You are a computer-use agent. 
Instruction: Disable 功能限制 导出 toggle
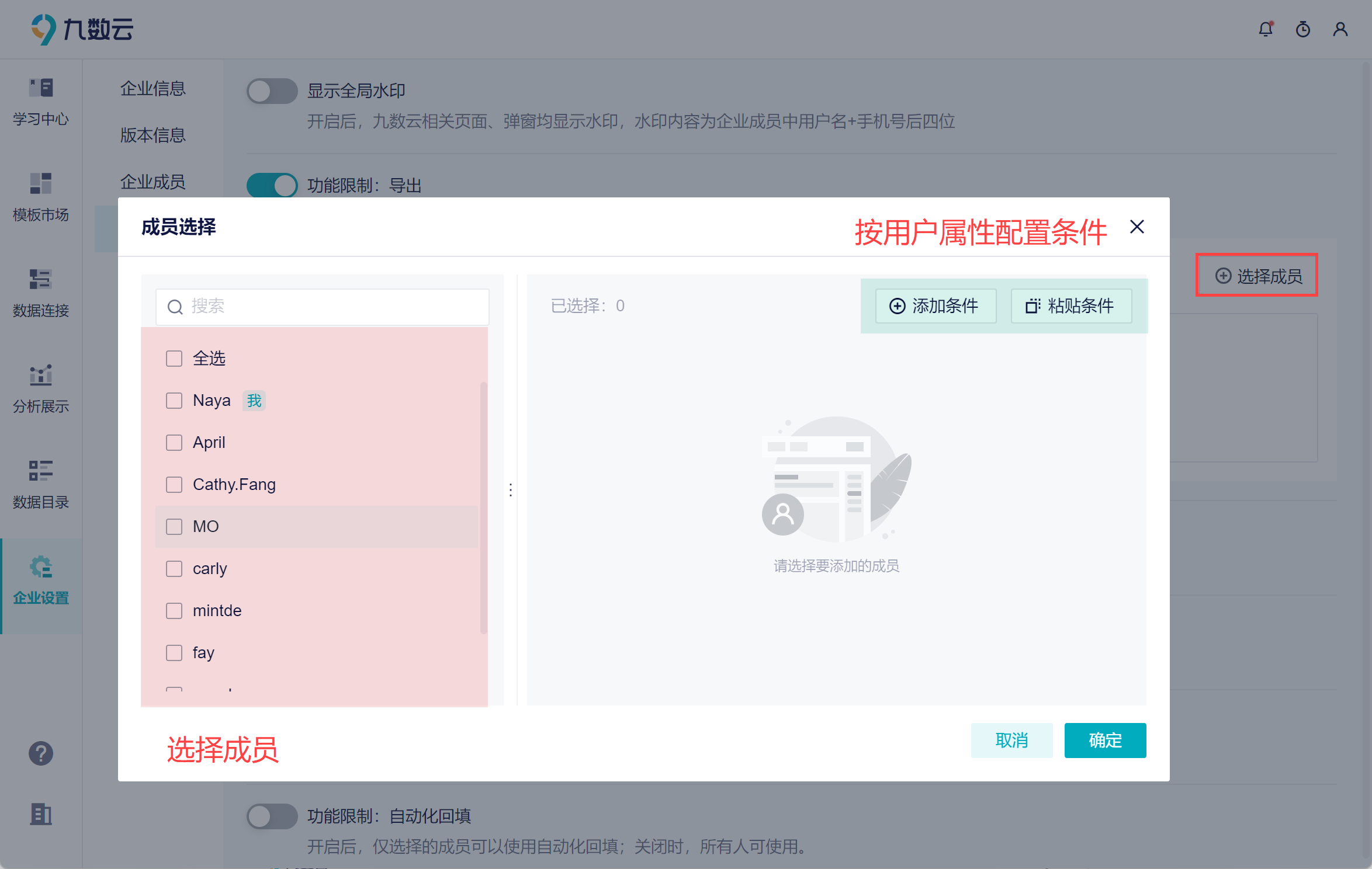click(272, 186)
